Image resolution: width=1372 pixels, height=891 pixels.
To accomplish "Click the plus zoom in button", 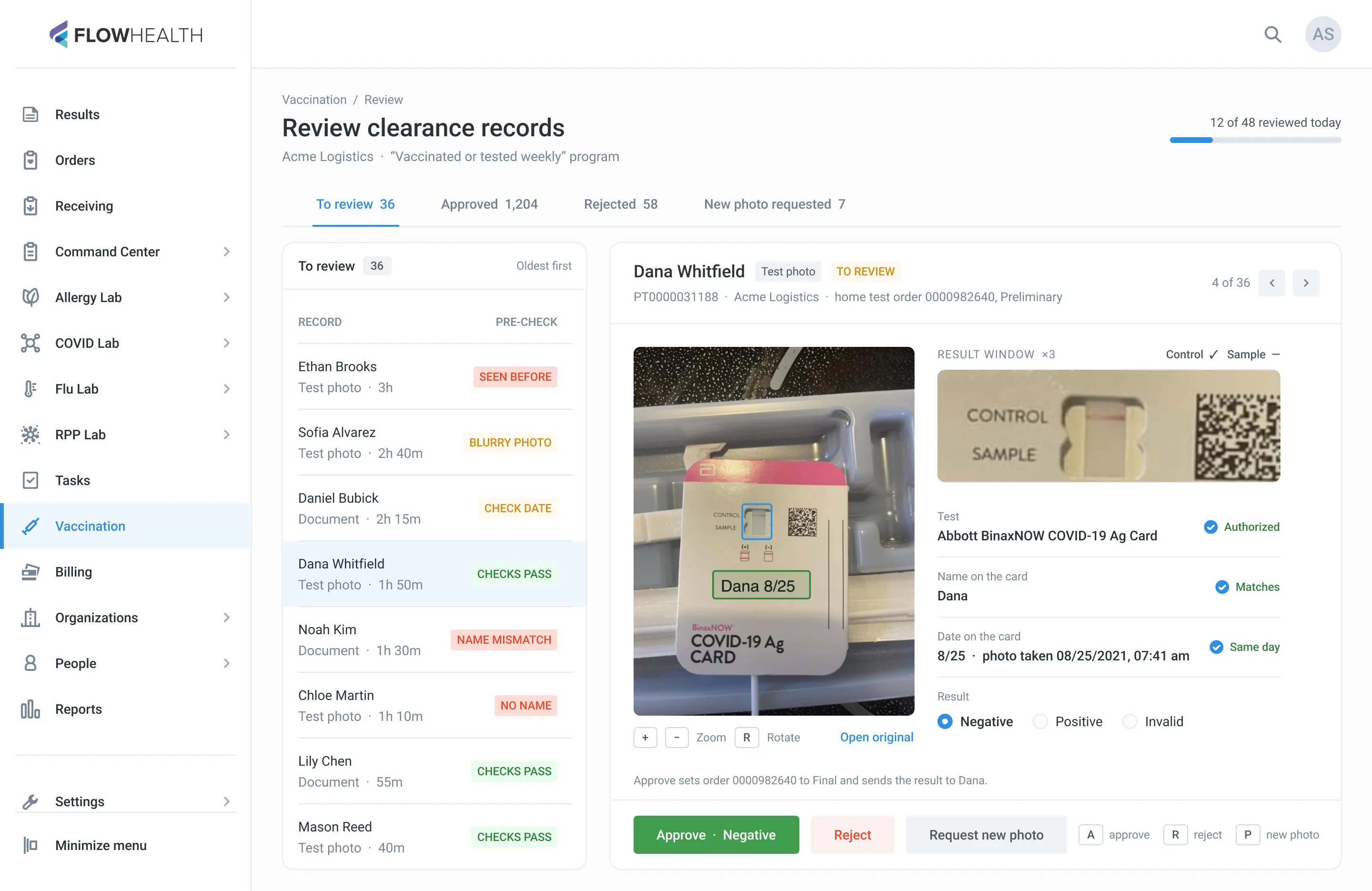I will click(645, 737).
